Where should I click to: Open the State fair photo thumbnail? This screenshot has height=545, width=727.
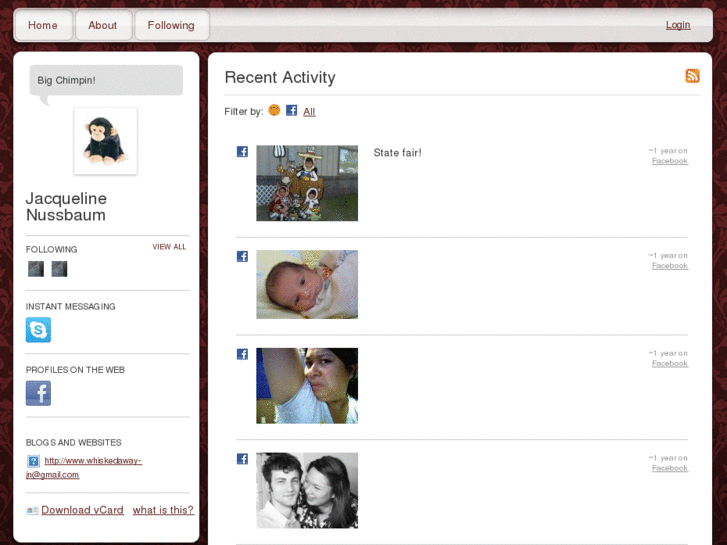(307, 183)
